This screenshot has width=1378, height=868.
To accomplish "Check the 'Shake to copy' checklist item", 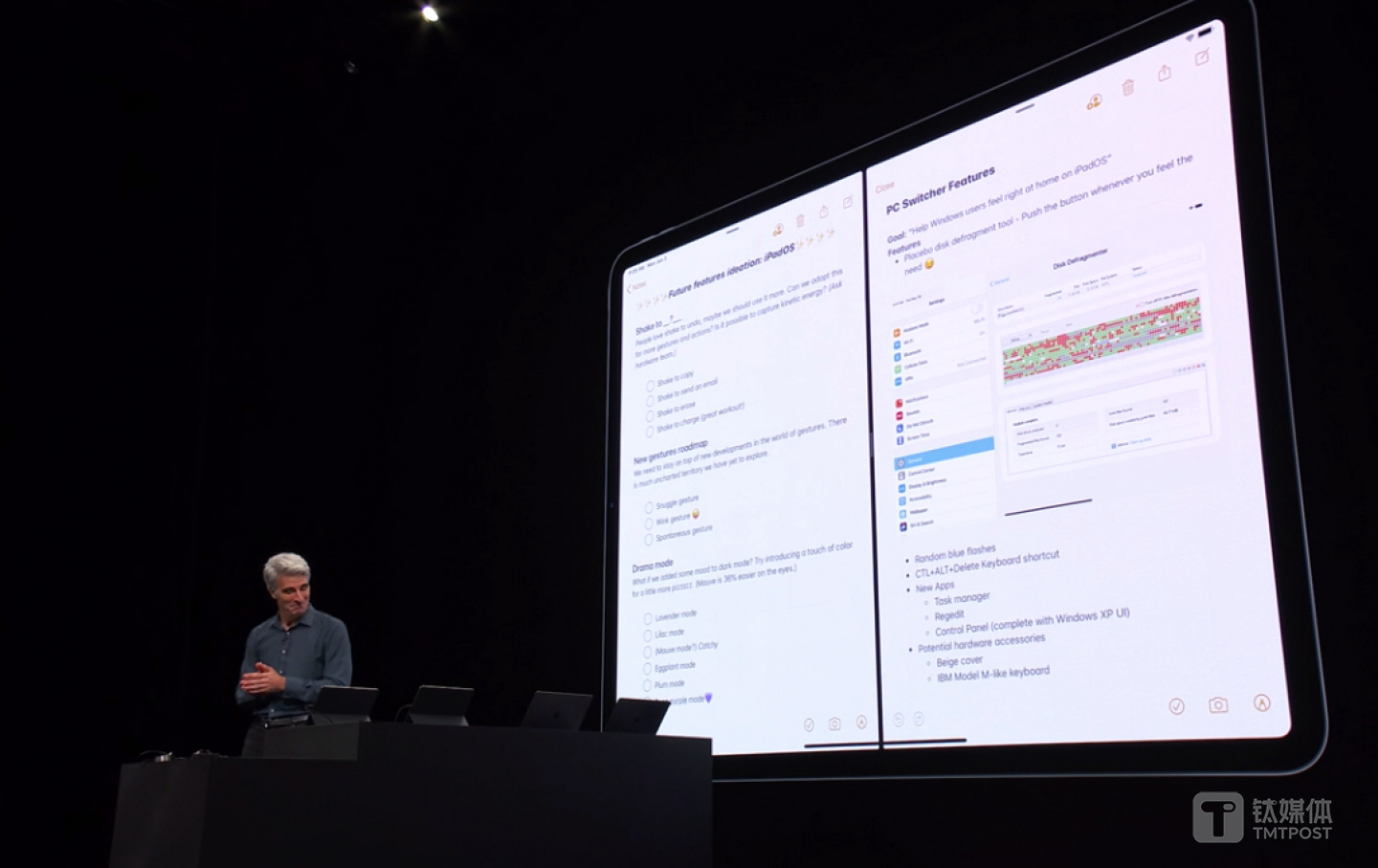I will [651, 387].
